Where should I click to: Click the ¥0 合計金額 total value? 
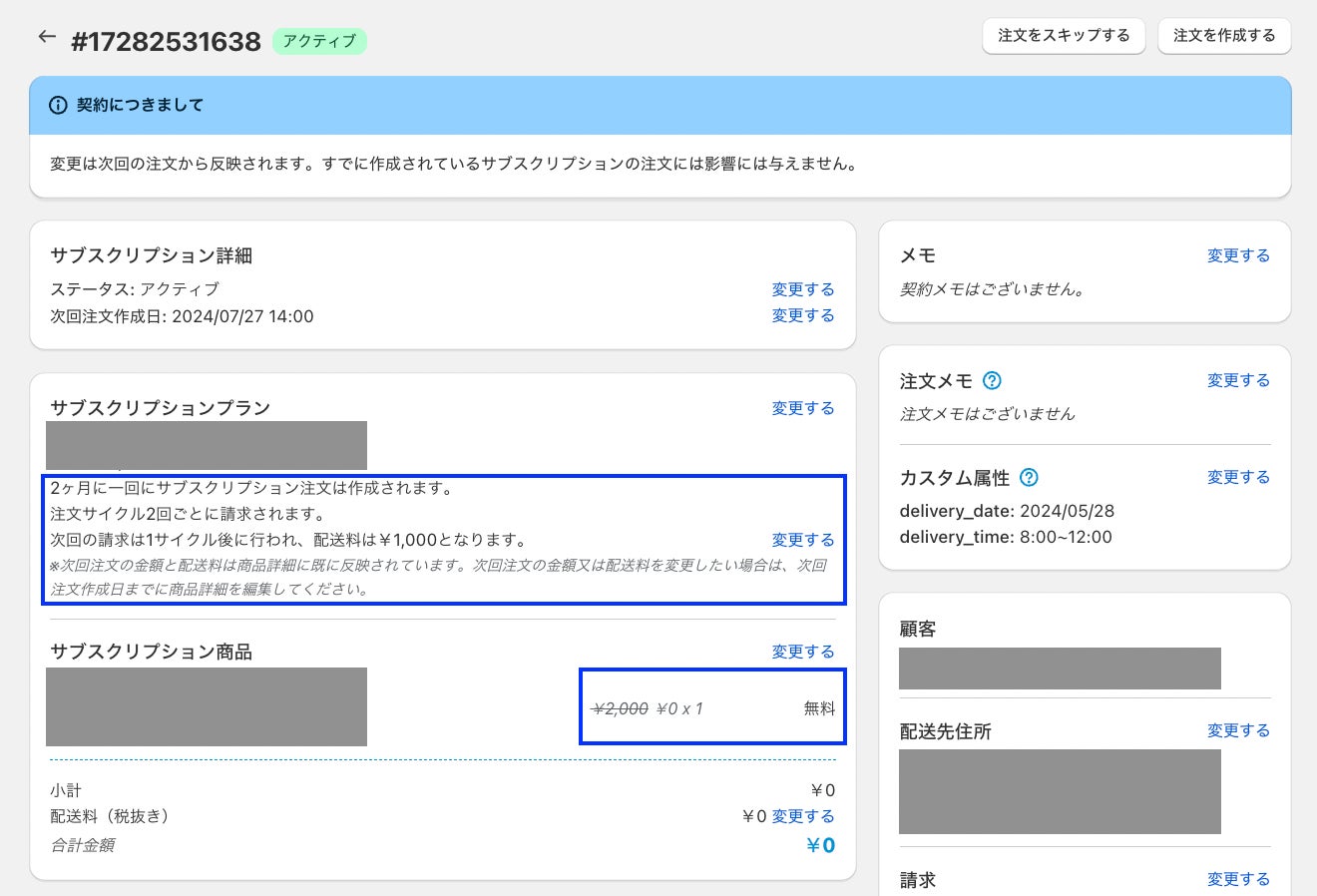820,845
